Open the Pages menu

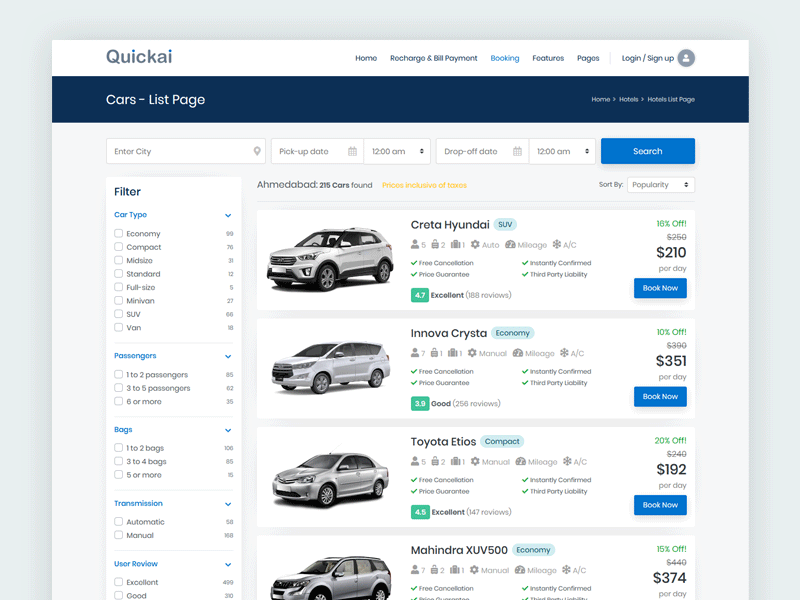point(588,58)
